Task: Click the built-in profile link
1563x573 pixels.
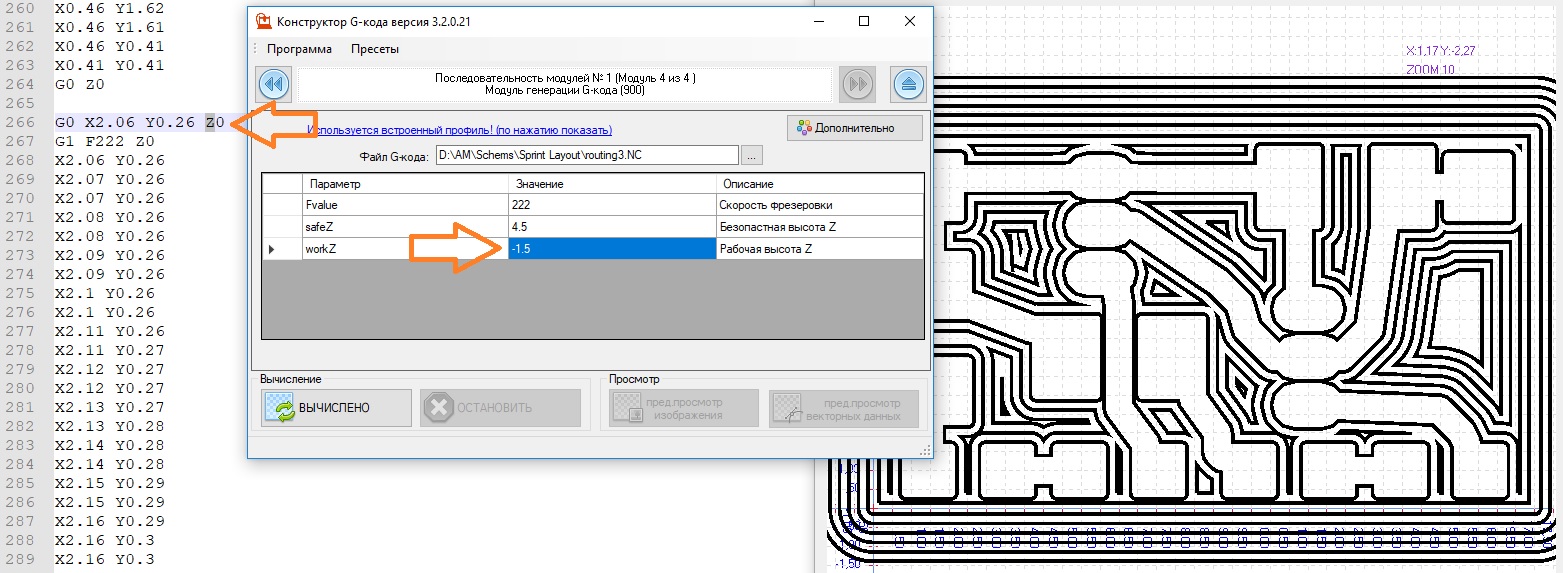Action: point(460,130)
